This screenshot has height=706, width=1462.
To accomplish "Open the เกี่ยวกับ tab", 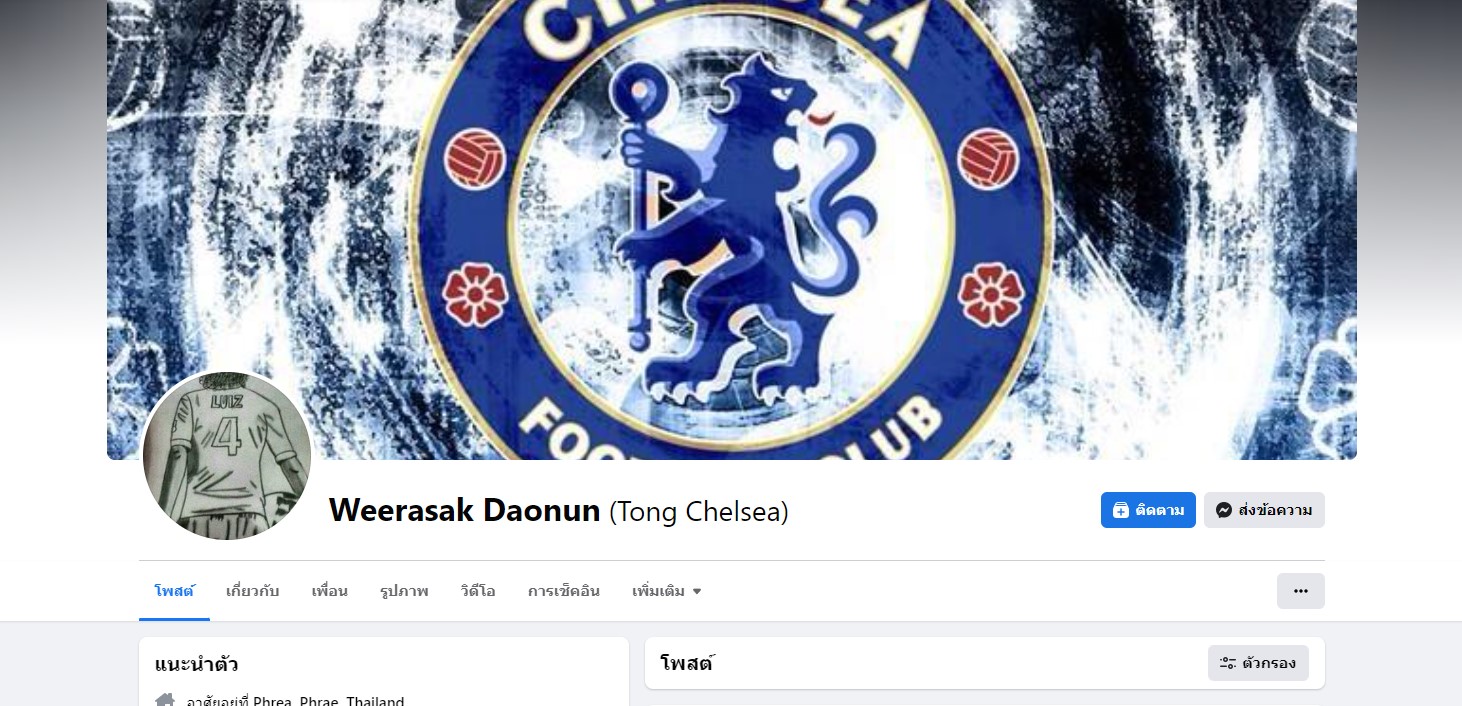I will [253, 591].
